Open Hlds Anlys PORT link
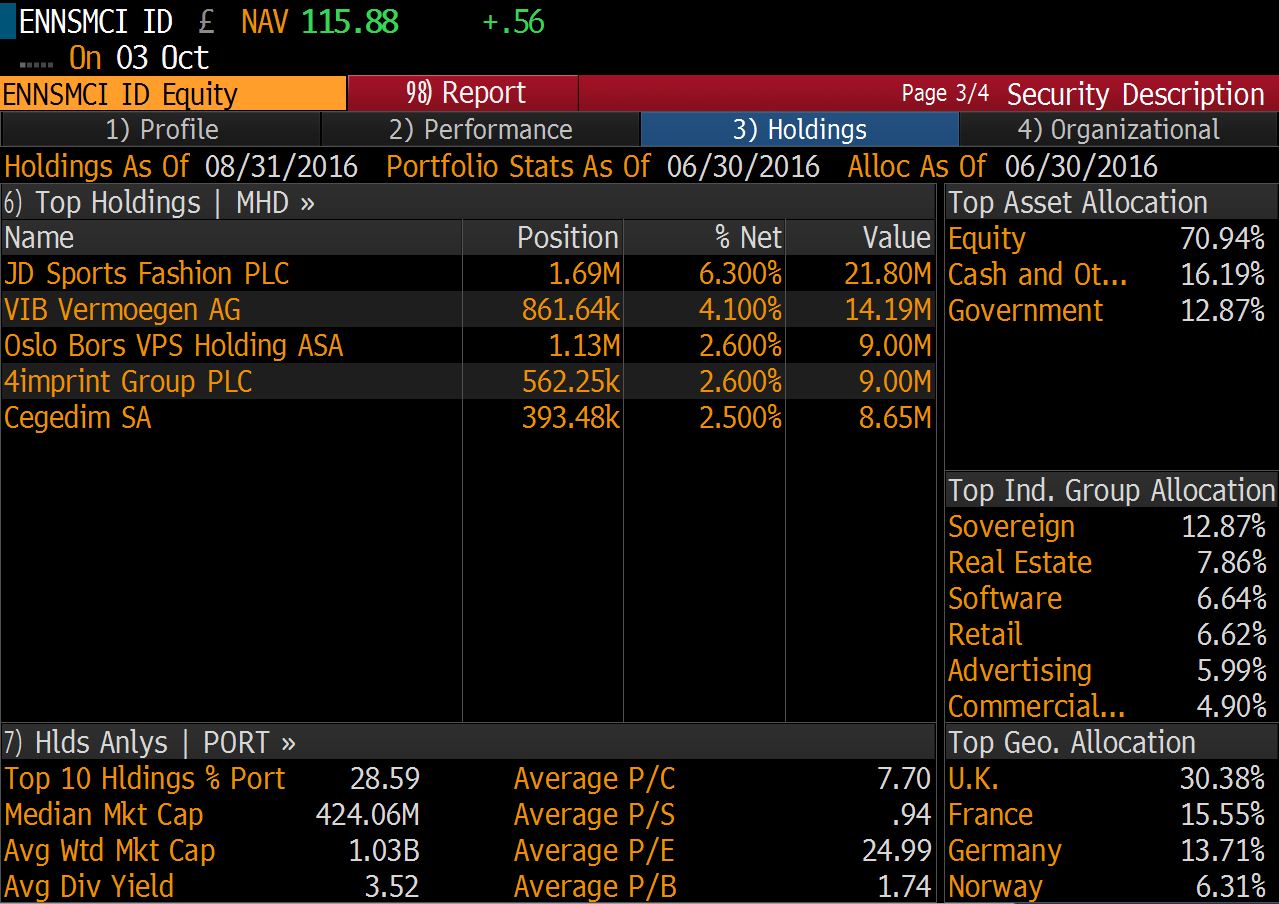 tap(150, 743)
